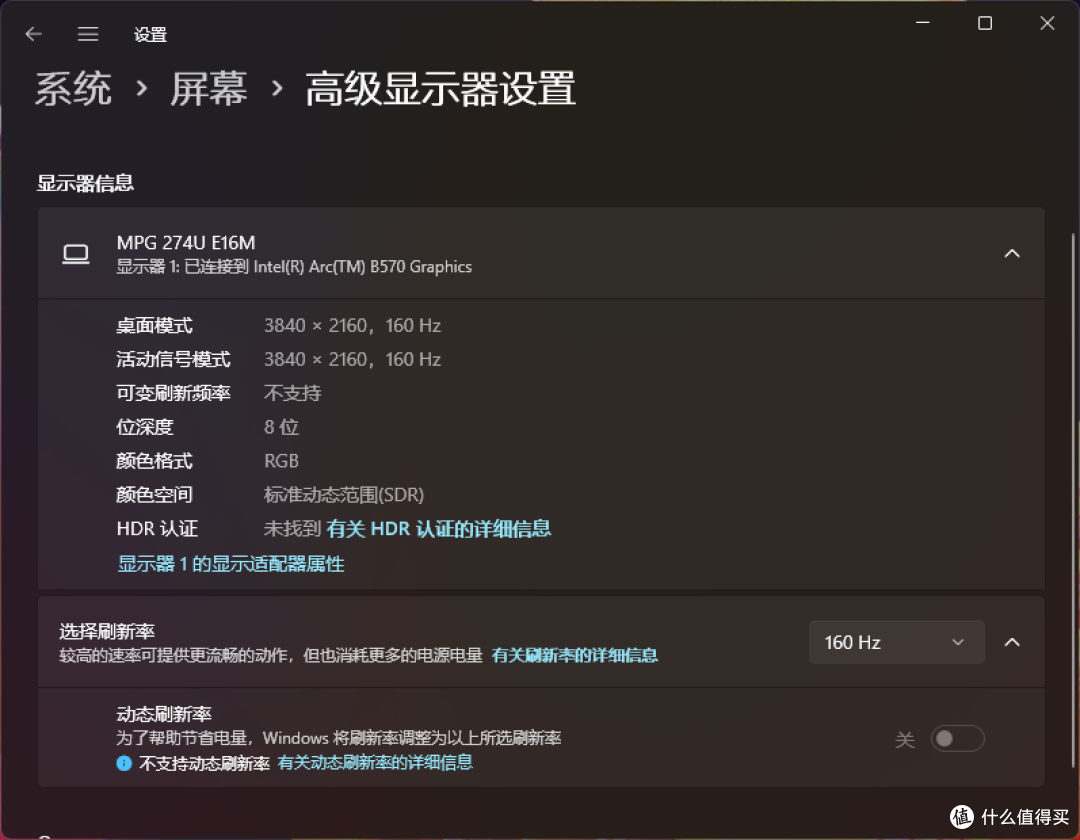Collapse the MPG 274U E16M display card
The width and height of the screenshot is (1080, 840).
tap(1012, 253)
